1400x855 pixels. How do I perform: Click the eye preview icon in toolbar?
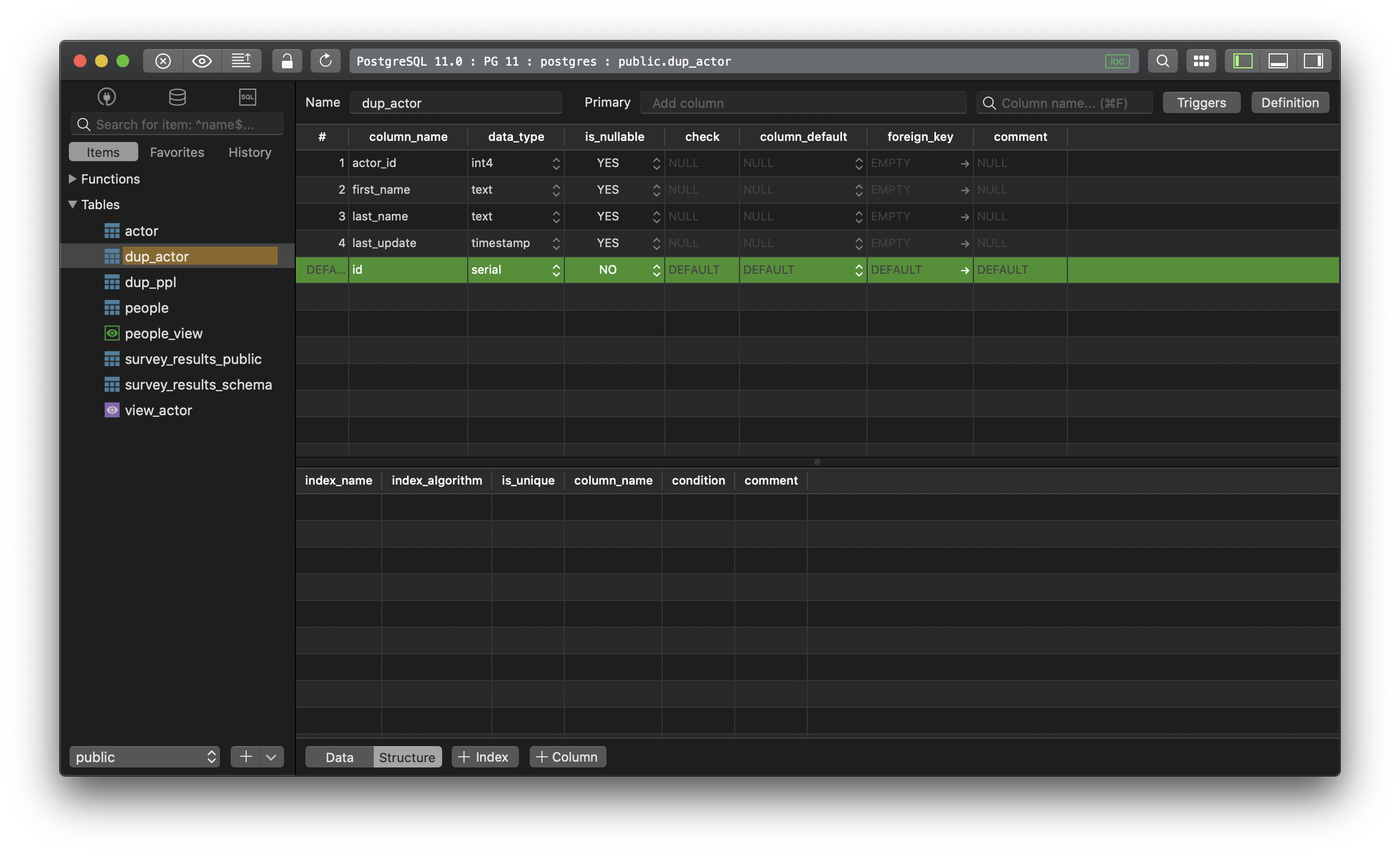tap(202, 61)
